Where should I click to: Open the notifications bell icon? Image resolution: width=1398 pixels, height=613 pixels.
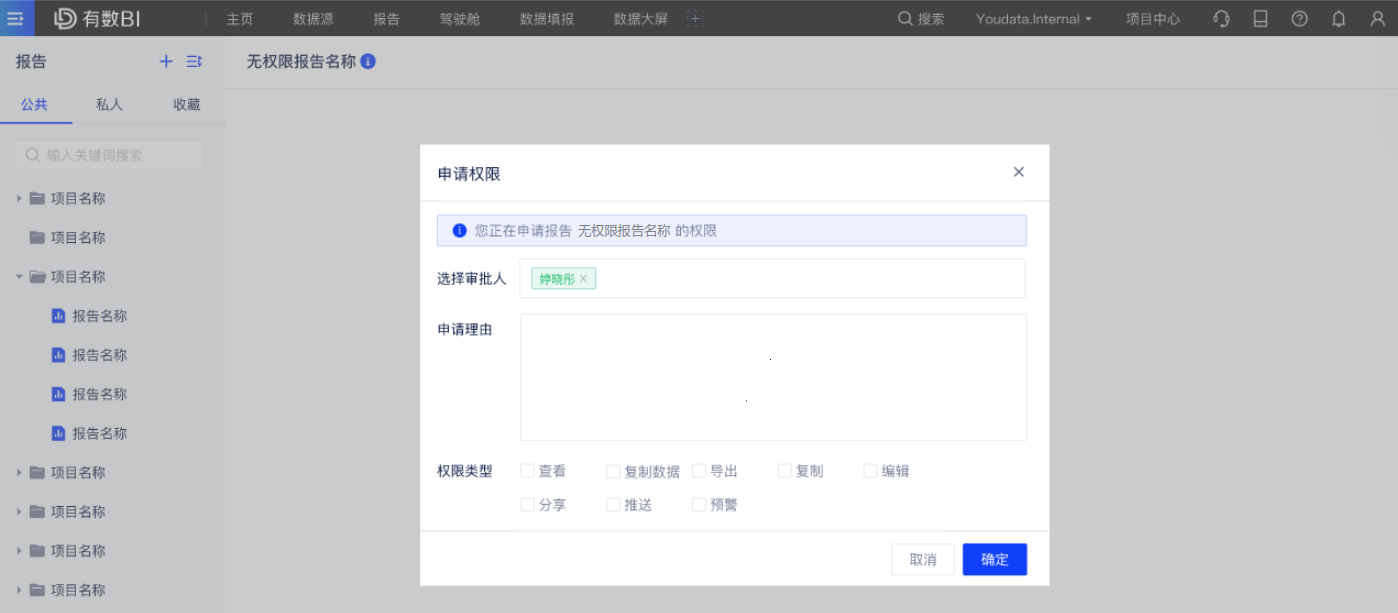click(1338, 18)
